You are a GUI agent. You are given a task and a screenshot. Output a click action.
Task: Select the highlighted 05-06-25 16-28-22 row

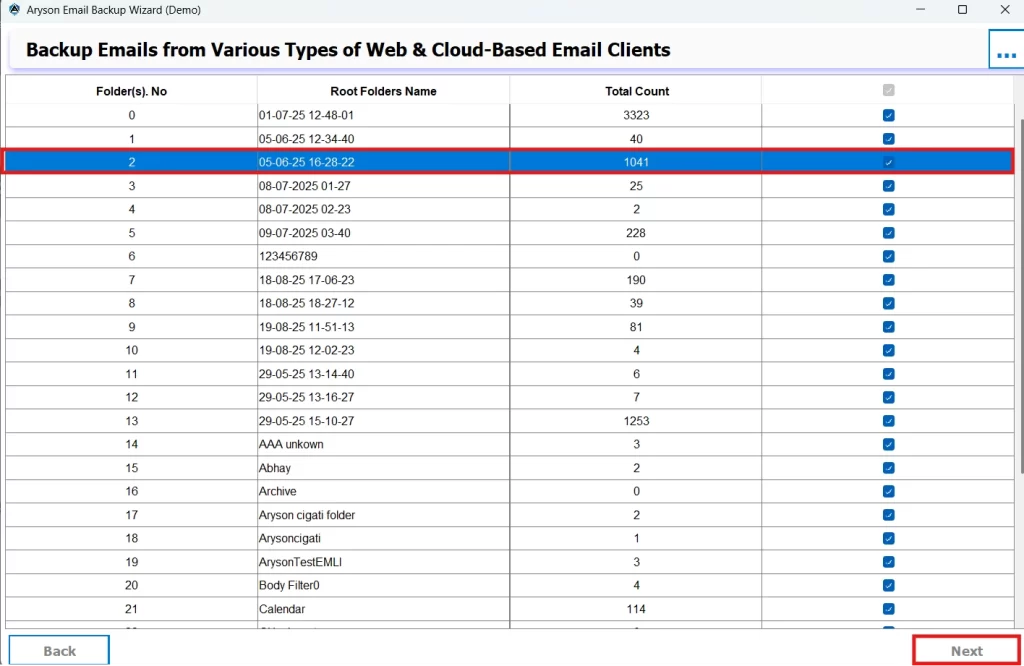(x=383, y=162)
